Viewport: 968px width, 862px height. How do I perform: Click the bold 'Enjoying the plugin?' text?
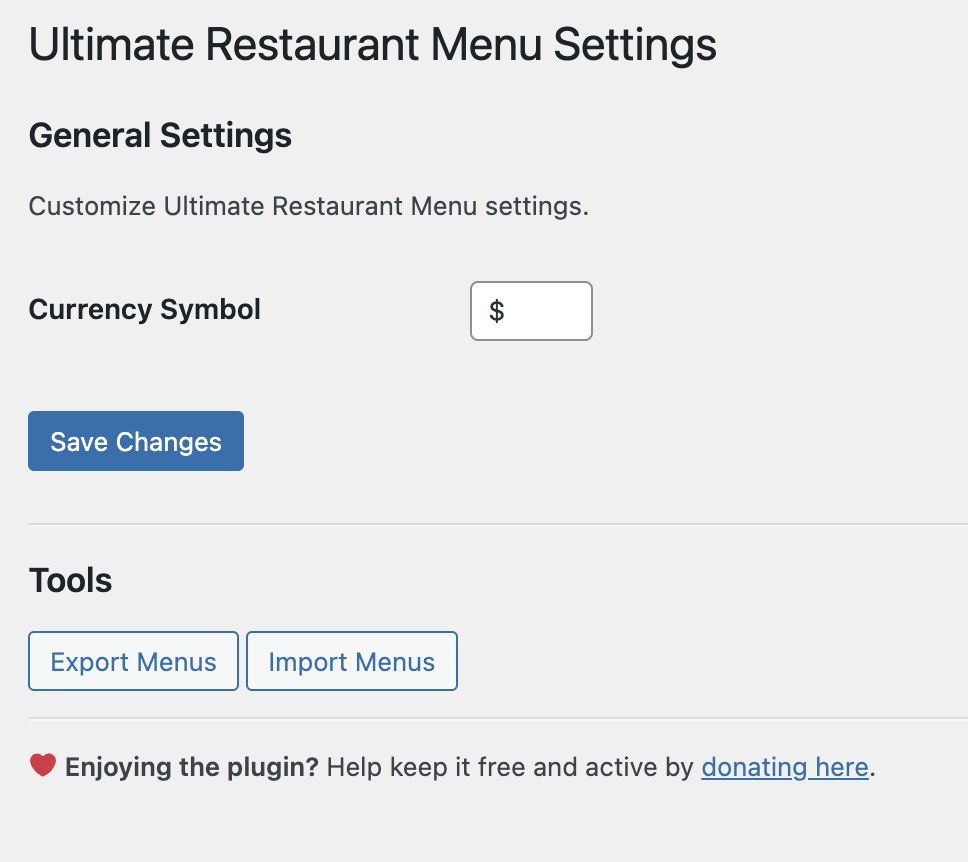click(191, 767)
